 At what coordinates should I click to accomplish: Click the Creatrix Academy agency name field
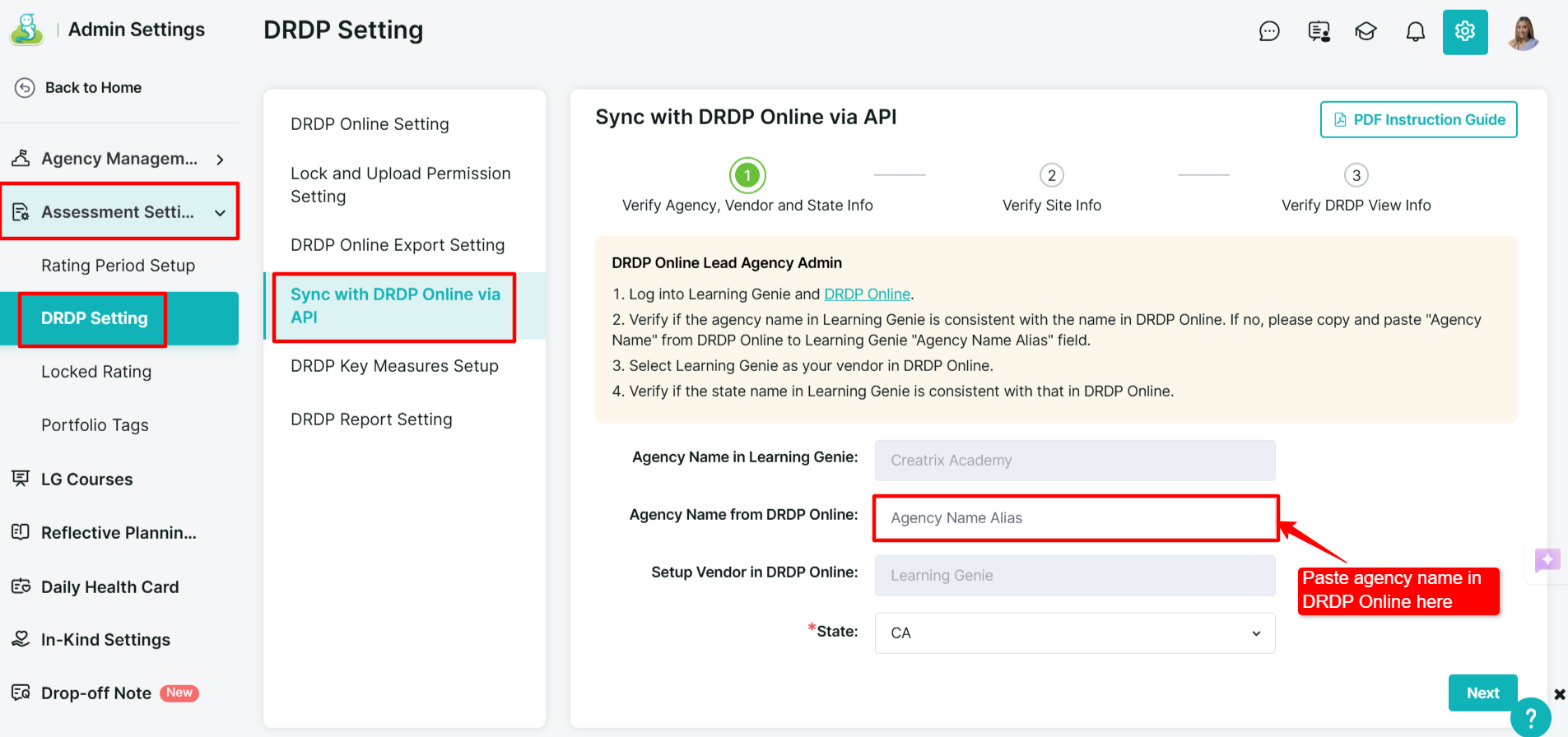click(1075, 461)
